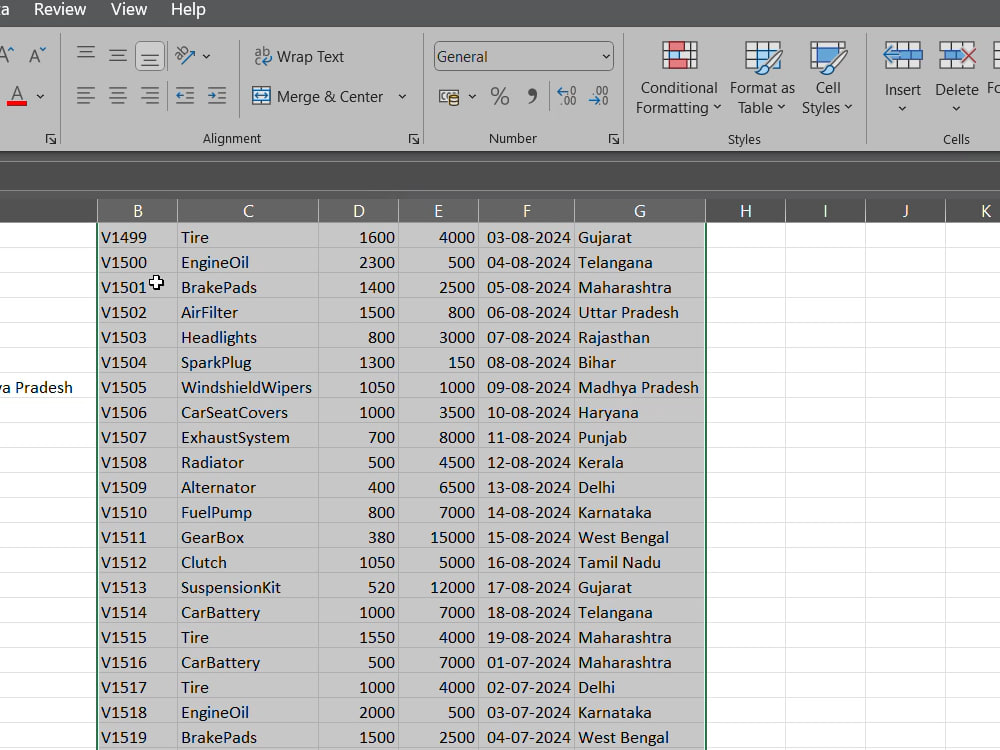Open the Accounting format dropdown arrow
The width and height of the screenshot is (1000, 750).
pos(472,97)
